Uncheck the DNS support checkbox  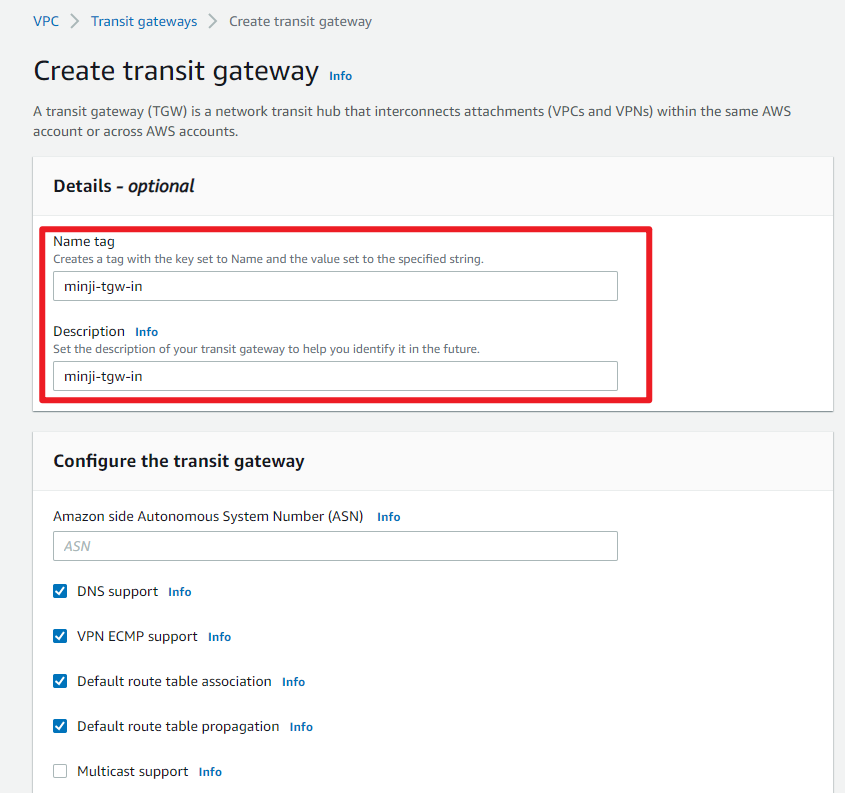(x=60, y=592)
